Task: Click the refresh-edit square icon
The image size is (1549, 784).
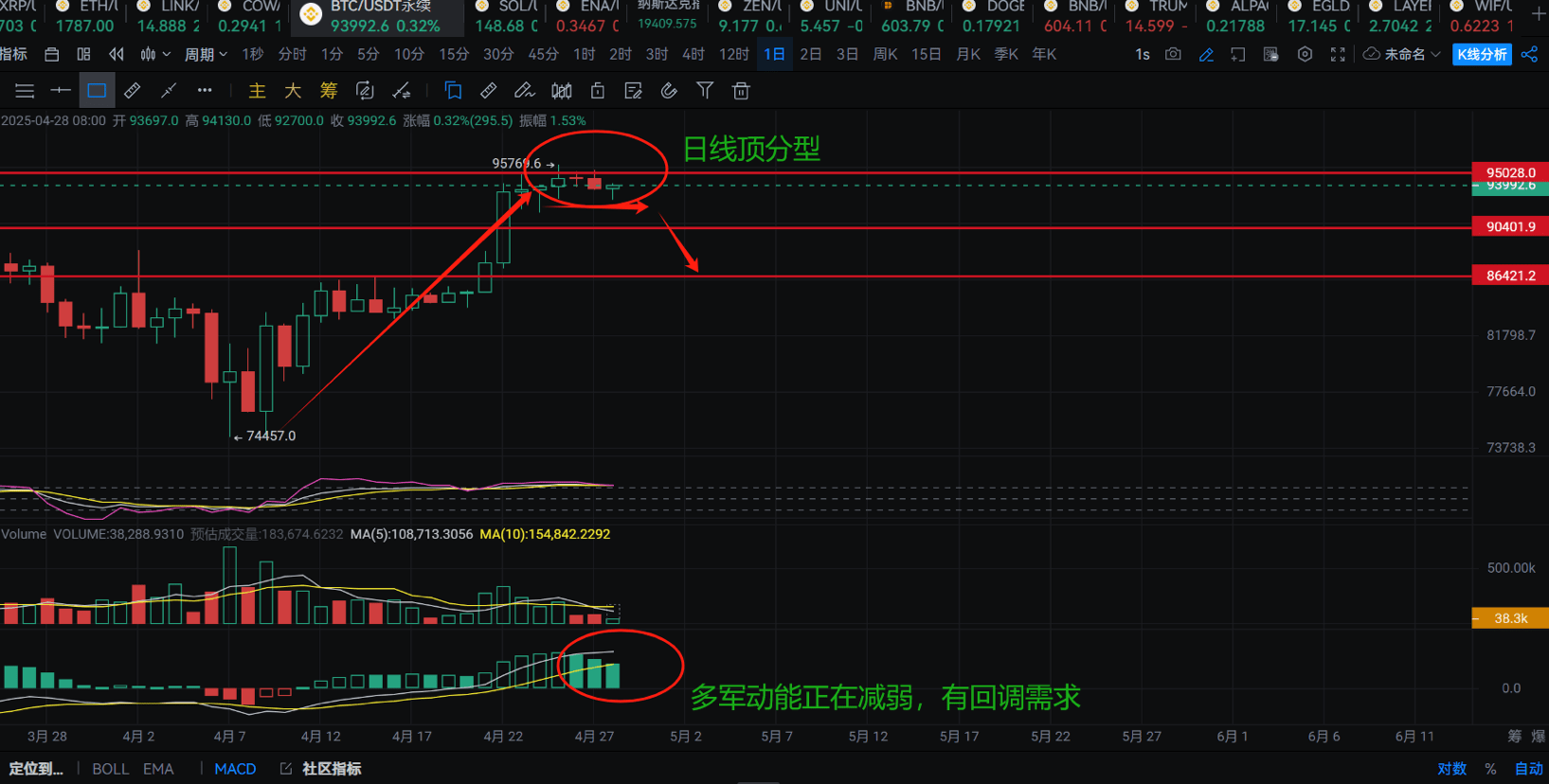Action: tap(365, 91)
